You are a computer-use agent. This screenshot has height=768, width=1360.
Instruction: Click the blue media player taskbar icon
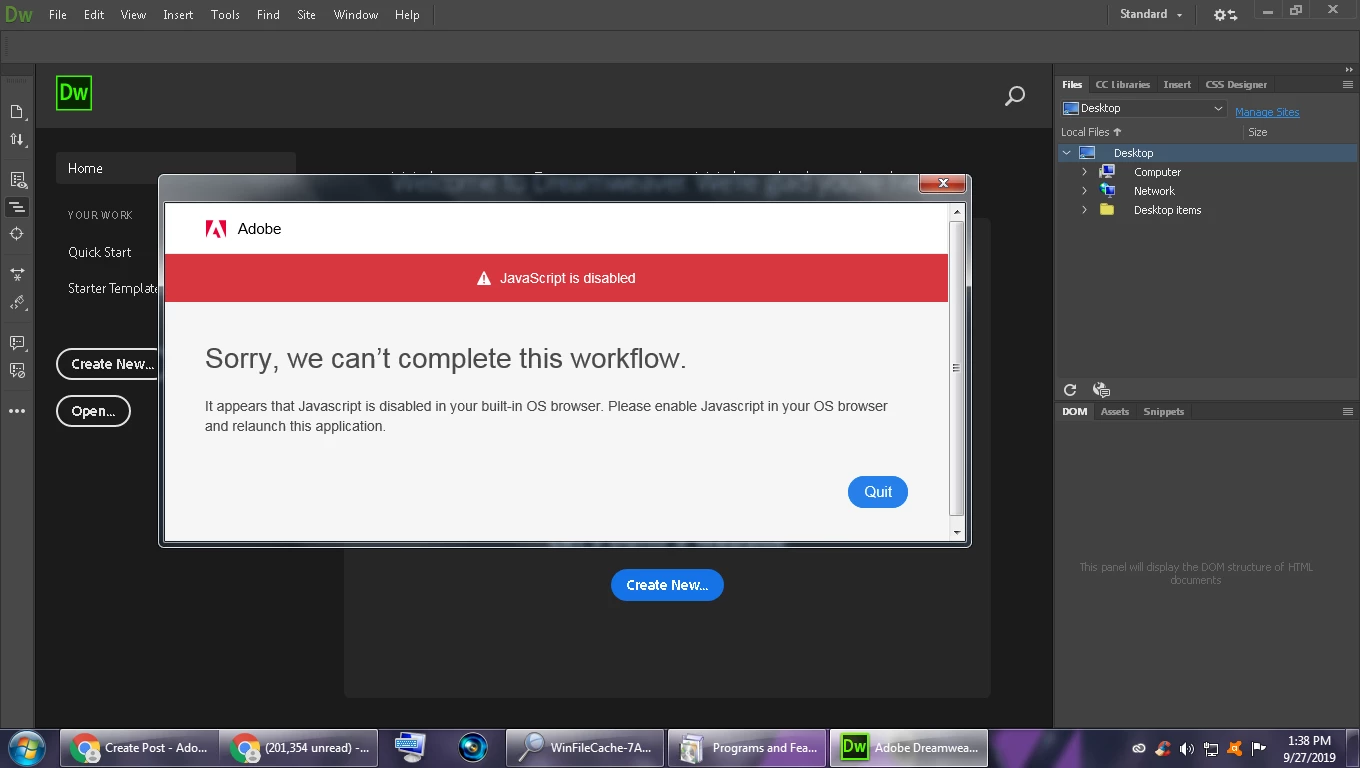point(473,748)
